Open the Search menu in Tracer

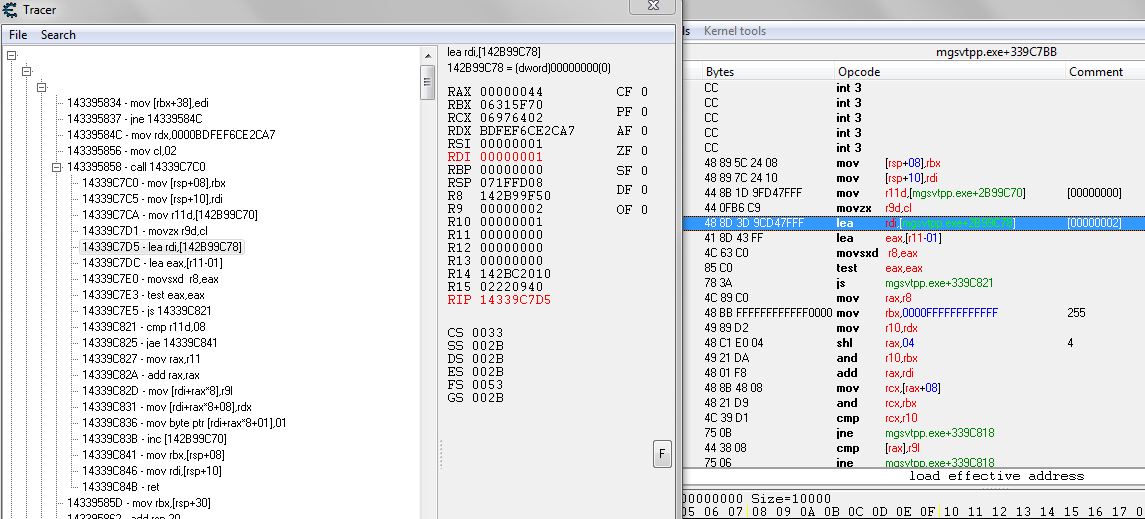[58, 35]
